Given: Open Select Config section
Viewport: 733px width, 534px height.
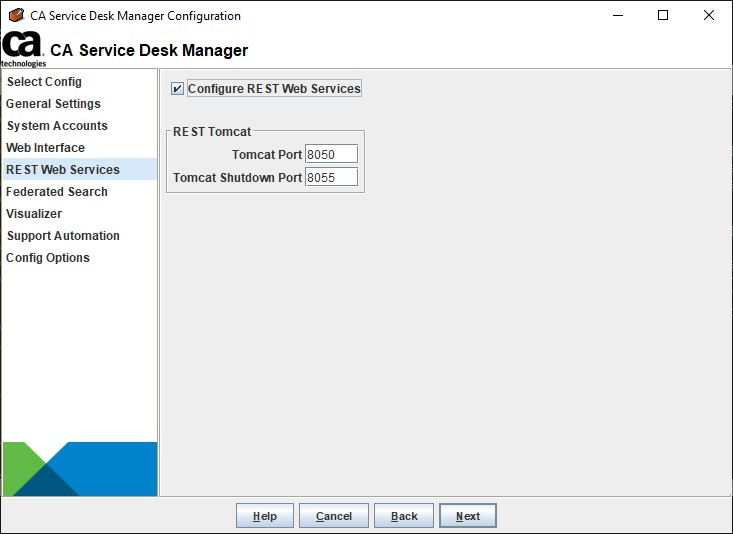Looking at the screenshot, I should pyautogui.click(x=44, y=82).
